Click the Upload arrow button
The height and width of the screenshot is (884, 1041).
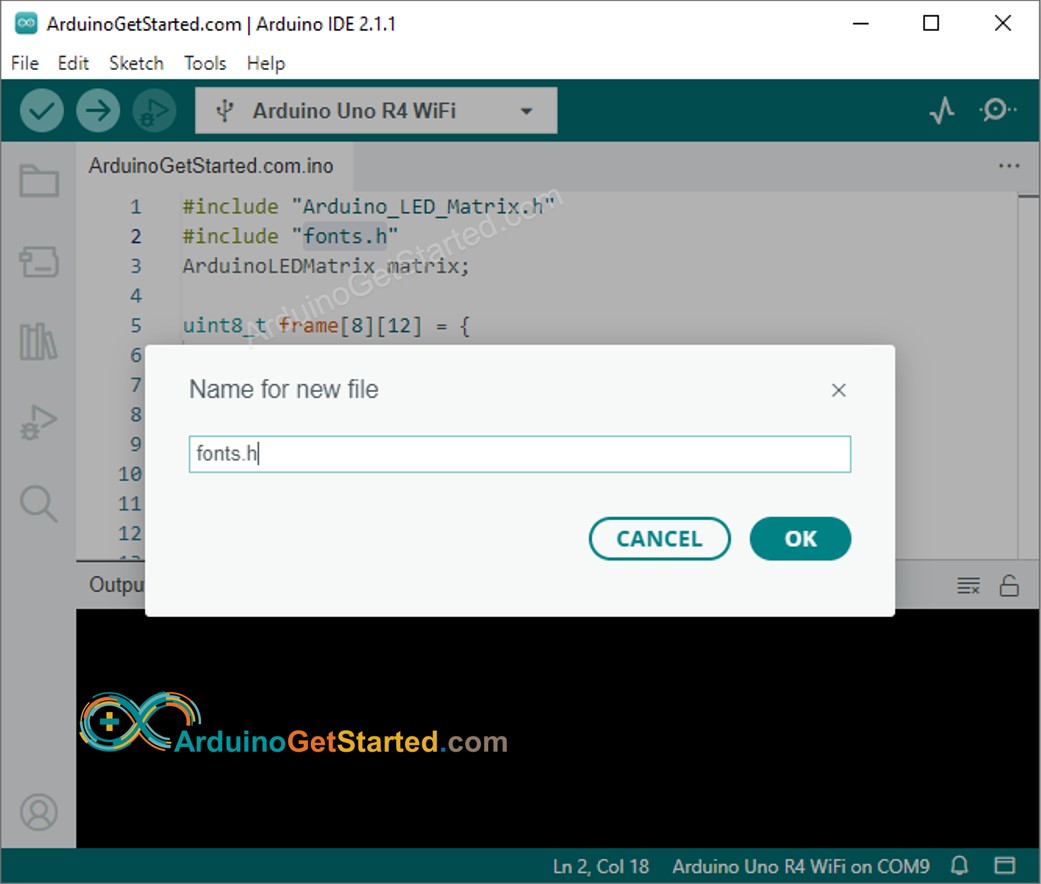(x=98, y=111)
